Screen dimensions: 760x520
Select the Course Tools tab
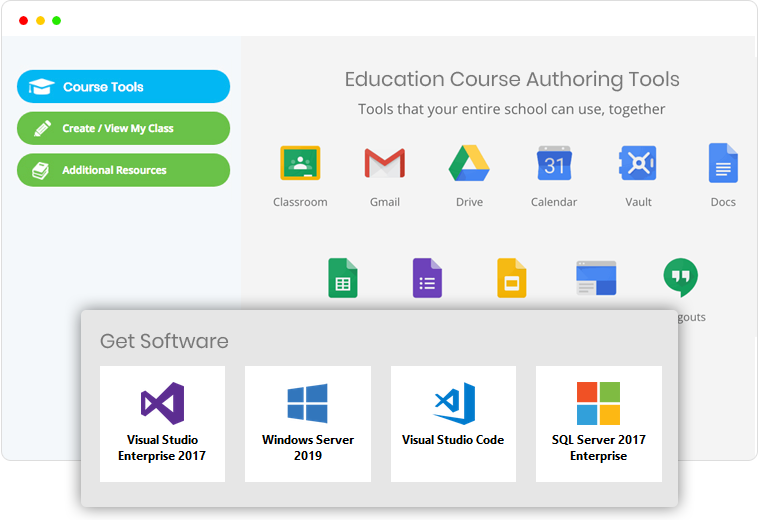124,86
